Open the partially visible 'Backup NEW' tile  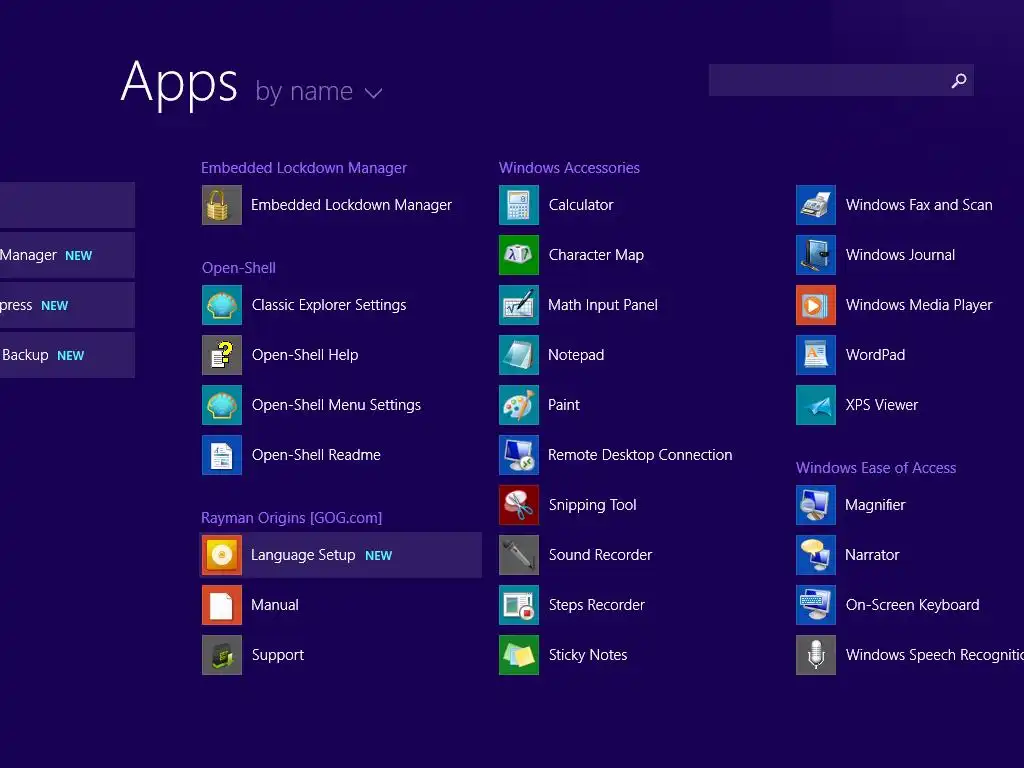point(67,355)
